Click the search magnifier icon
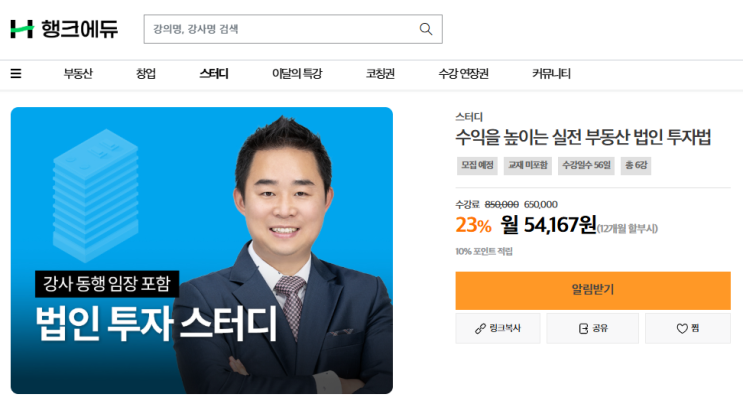743x404 pixels. 426,29
